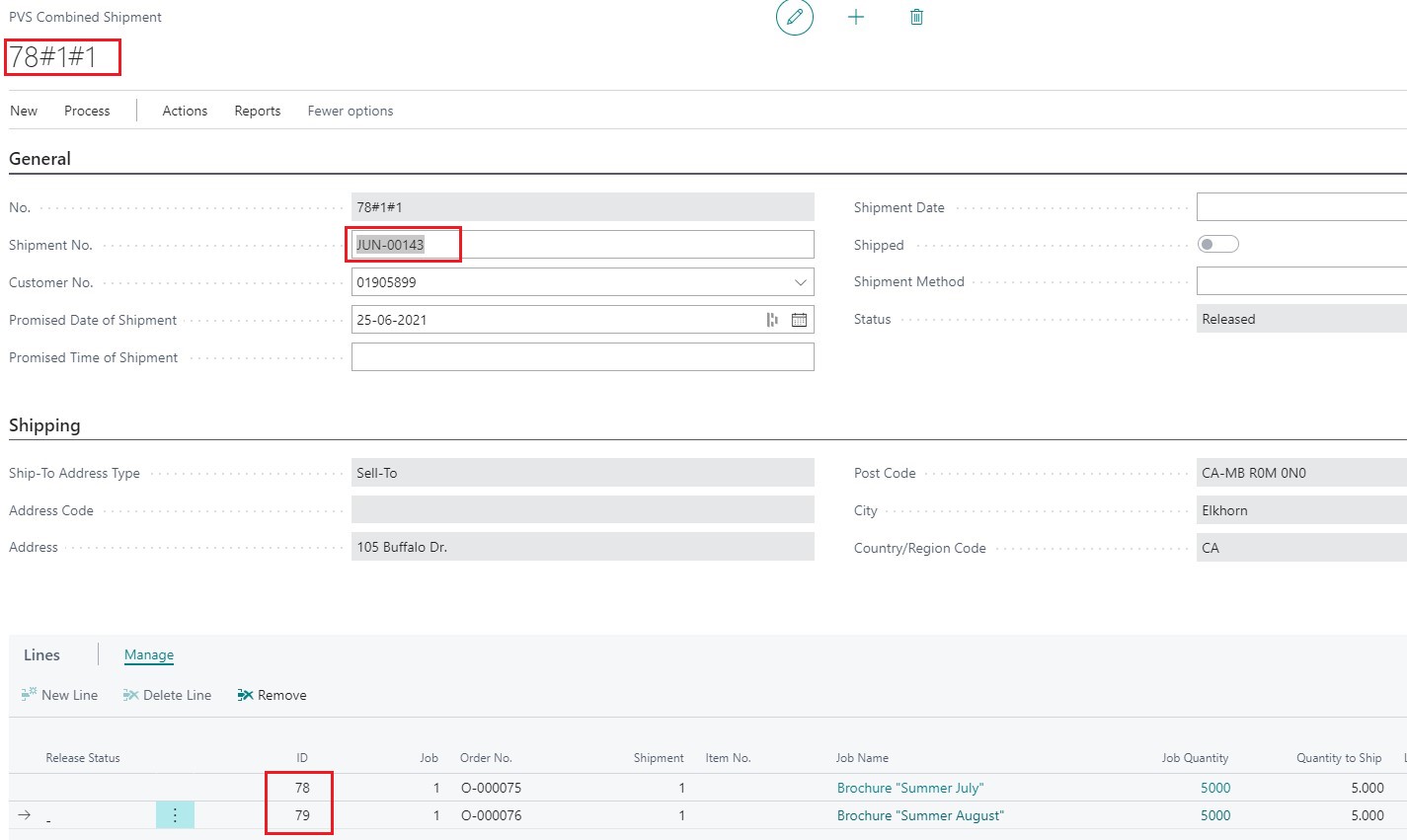Click the Address value 105 Buffalo Dr.

tap(583, 547)
